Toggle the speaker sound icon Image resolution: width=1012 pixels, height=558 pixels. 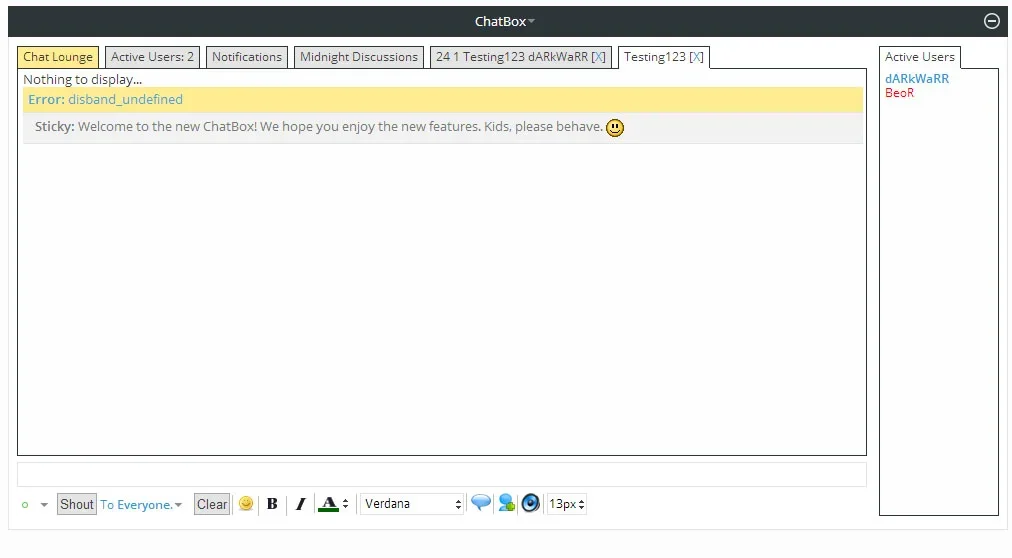click(x=531, y=503)
